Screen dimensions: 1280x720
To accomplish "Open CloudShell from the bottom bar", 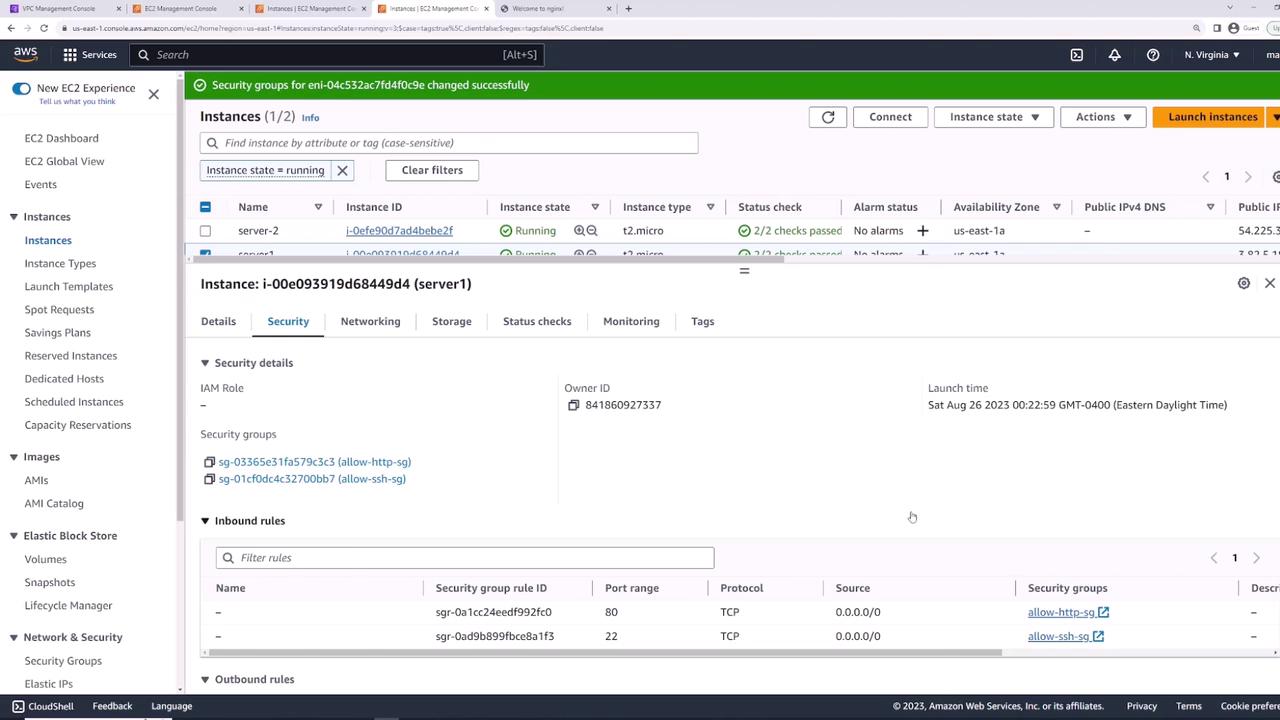I will click(43, 706).
